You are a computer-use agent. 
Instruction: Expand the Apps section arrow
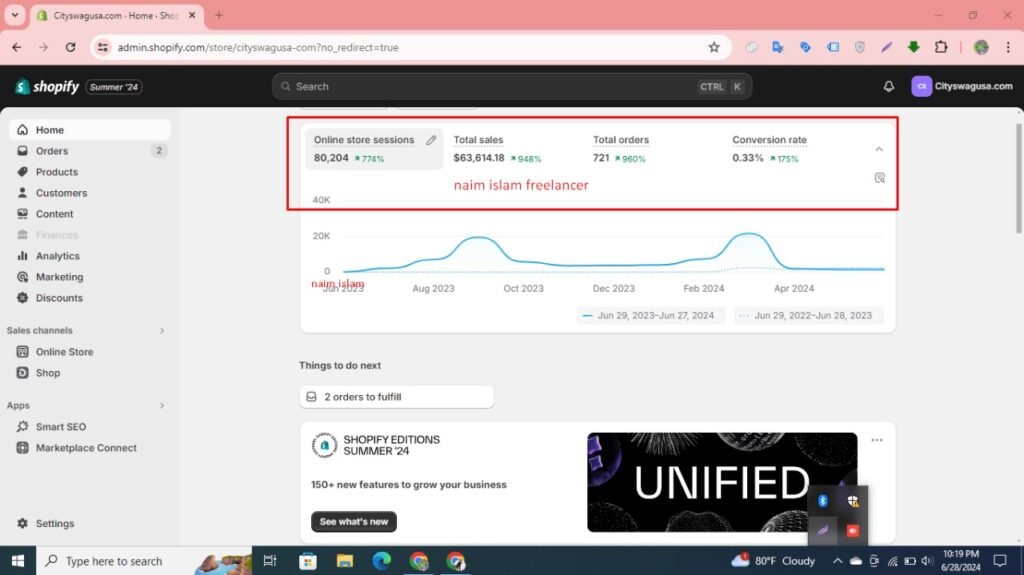[162, 406]
